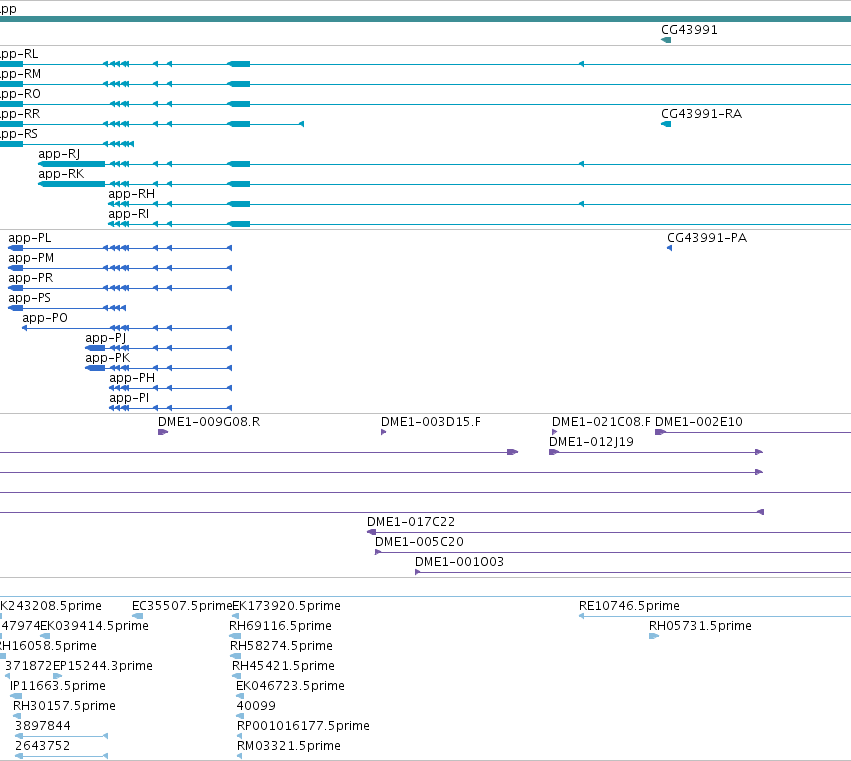Click the CG43991-PA protein label
Image resolution: width=851 pixels, height=761 pixels.
pos(707,238)
